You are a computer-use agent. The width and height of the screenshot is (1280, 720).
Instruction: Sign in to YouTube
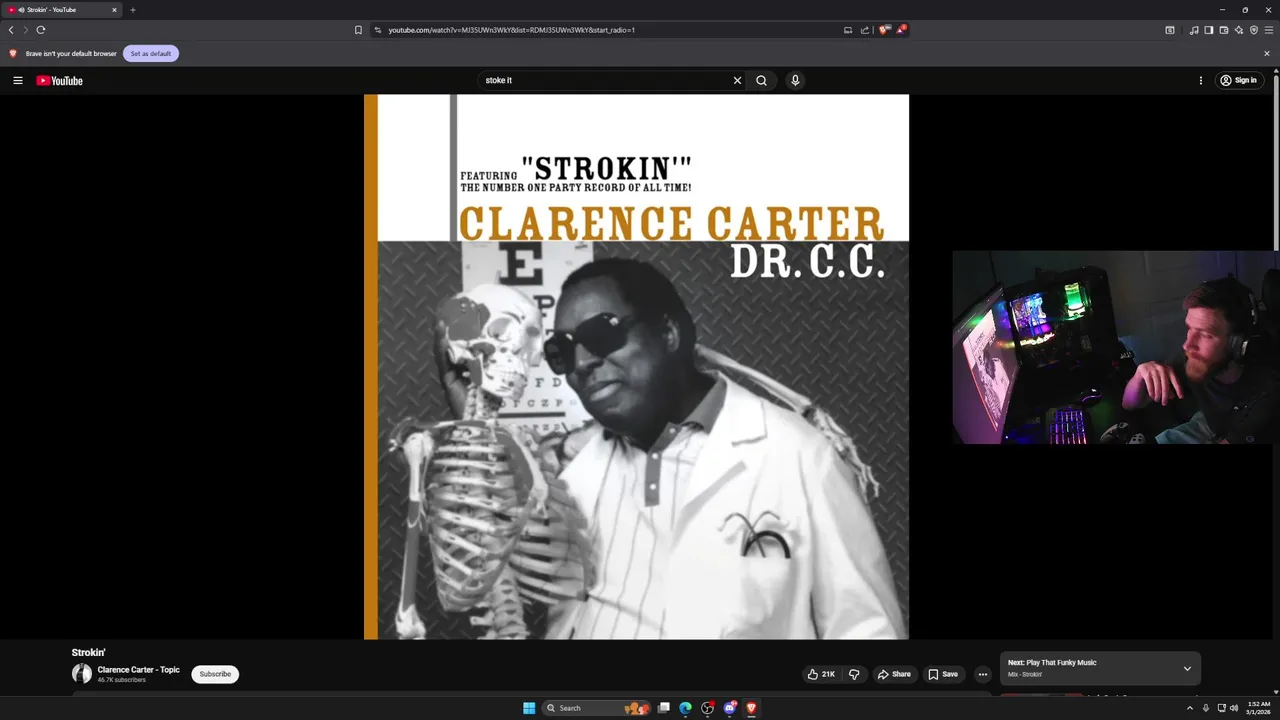[1238, 80]
